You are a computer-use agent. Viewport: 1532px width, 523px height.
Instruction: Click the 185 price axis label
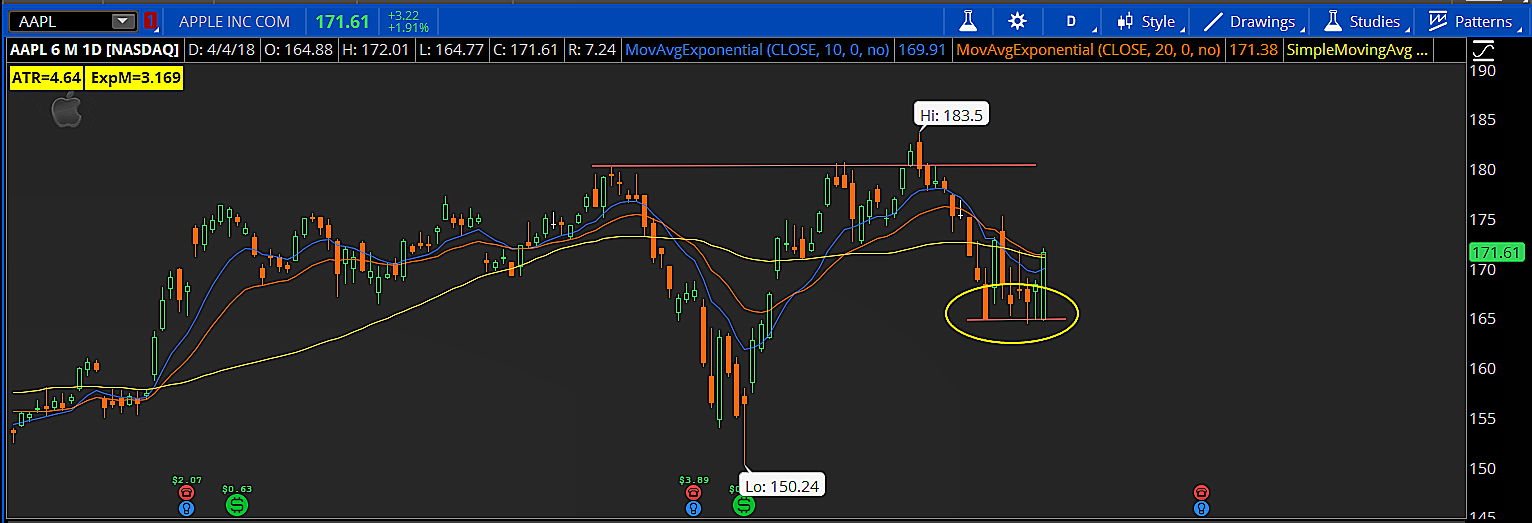coord(1483,120)
